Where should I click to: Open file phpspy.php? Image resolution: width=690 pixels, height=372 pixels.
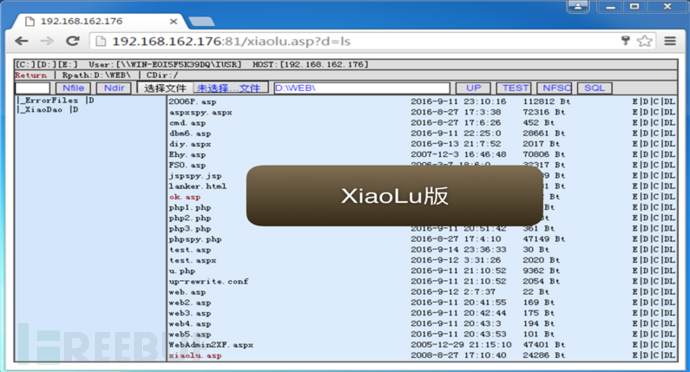click(195, 239)
